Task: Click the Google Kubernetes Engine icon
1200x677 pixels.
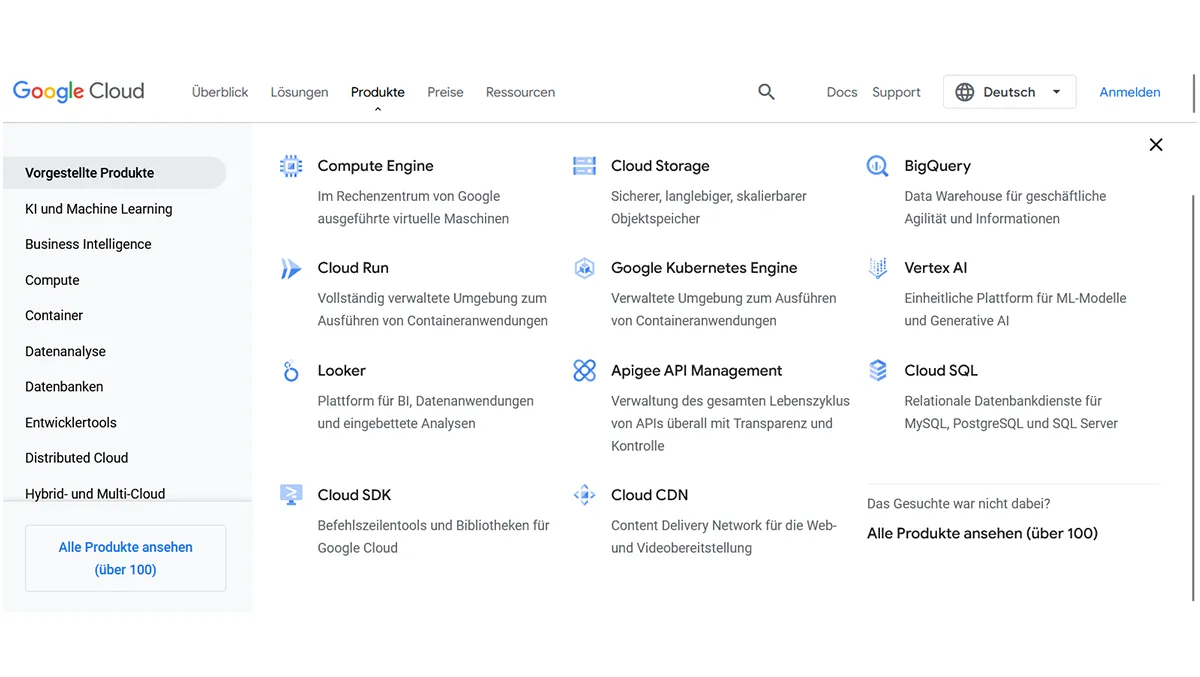Action: (584, 268)
